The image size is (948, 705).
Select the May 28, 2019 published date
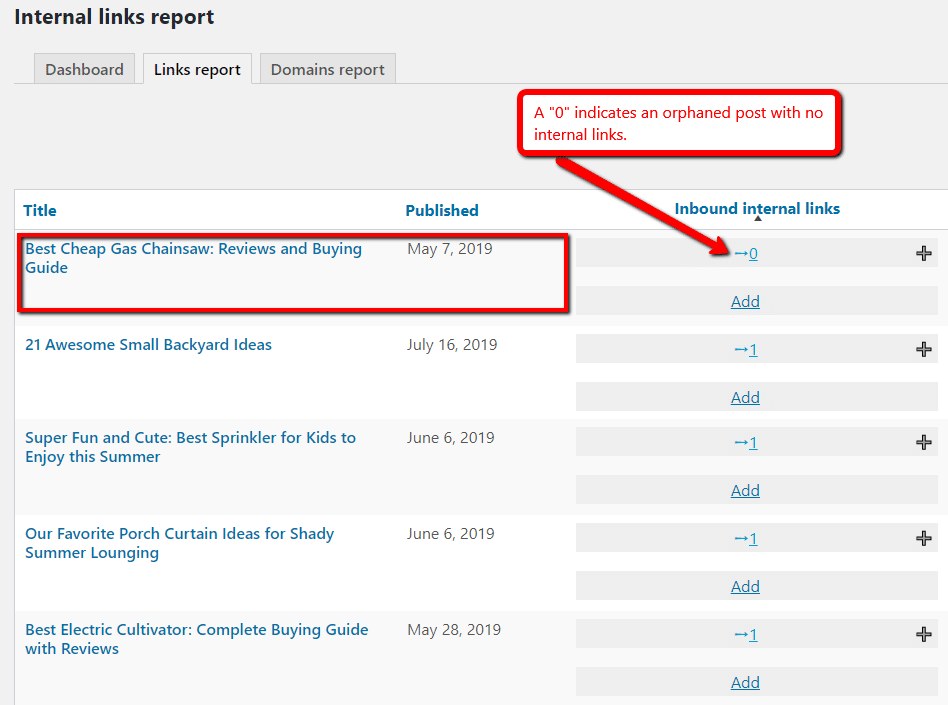tap(454, 629)
